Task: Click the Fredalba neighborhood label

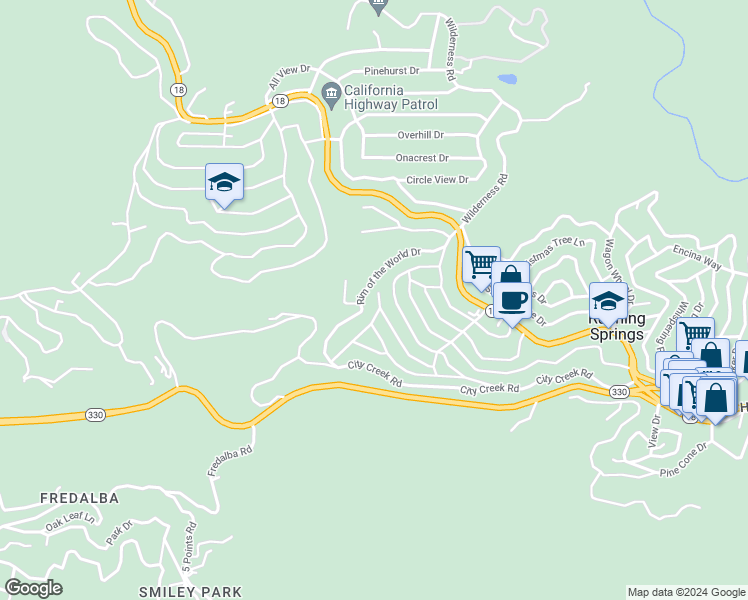Action: 80,498
